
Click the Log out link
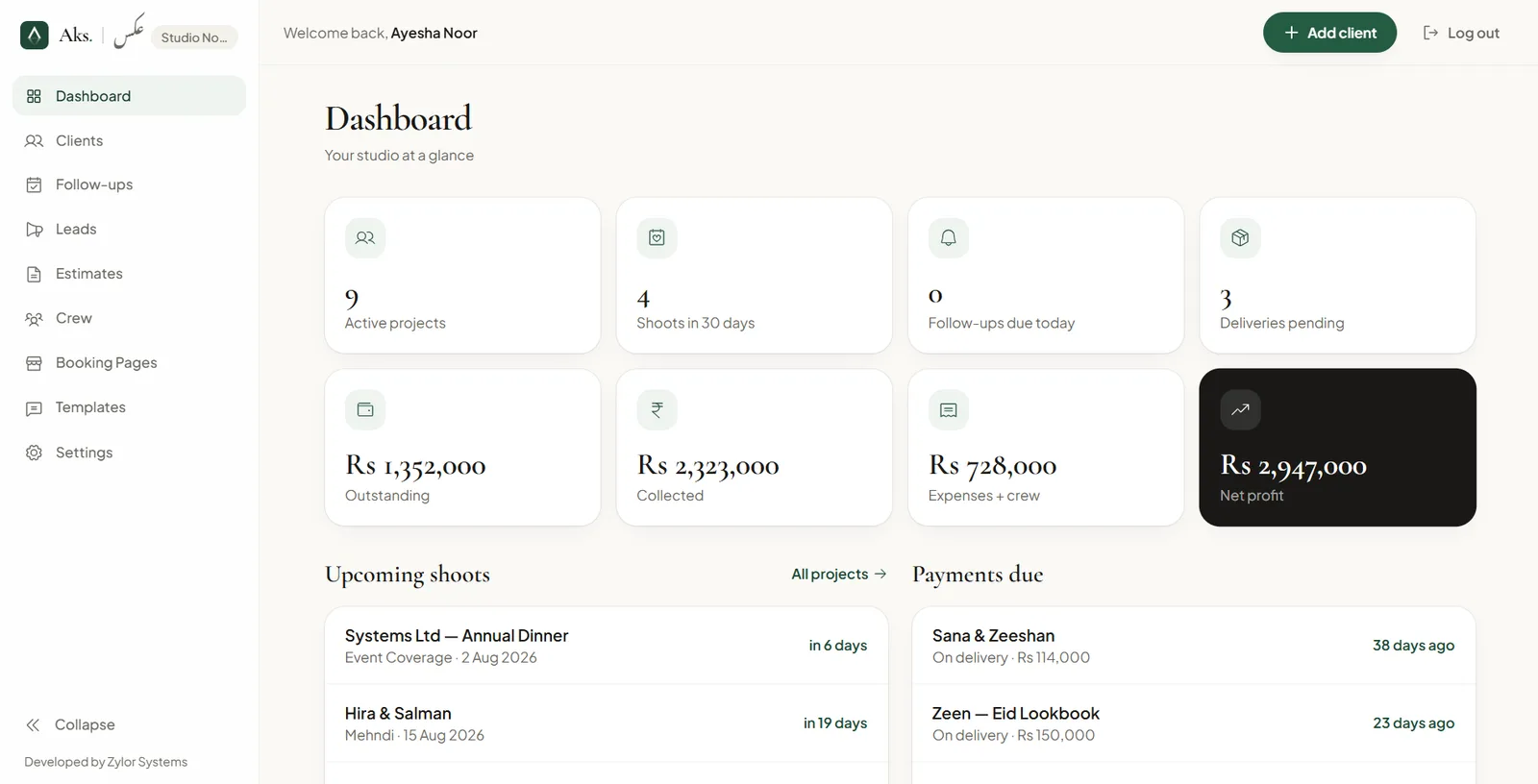tap(1461, 33)
